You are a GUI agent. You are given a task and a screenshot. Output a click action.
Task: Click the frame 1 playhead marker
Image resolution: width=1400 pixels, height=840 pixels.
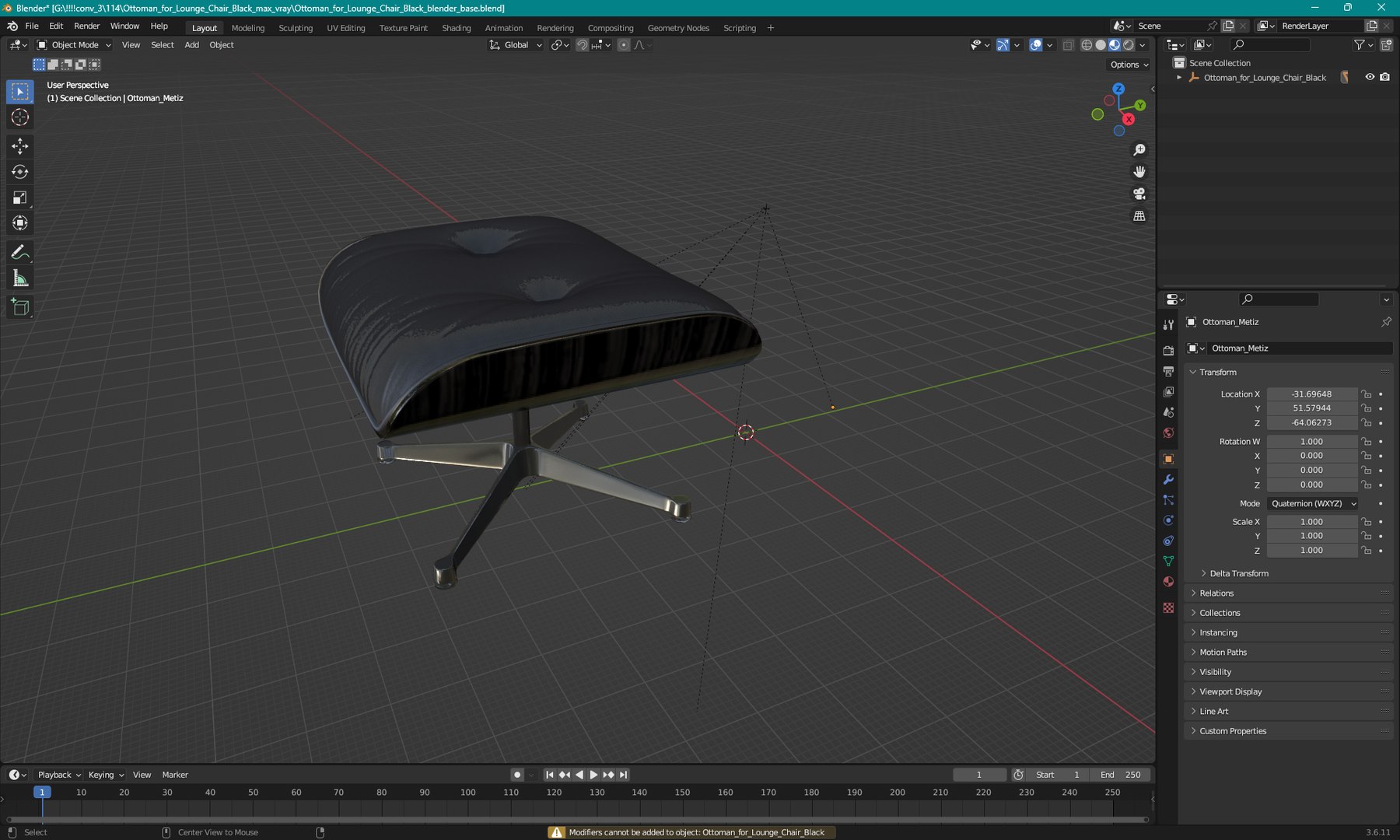tap(42, 793)
